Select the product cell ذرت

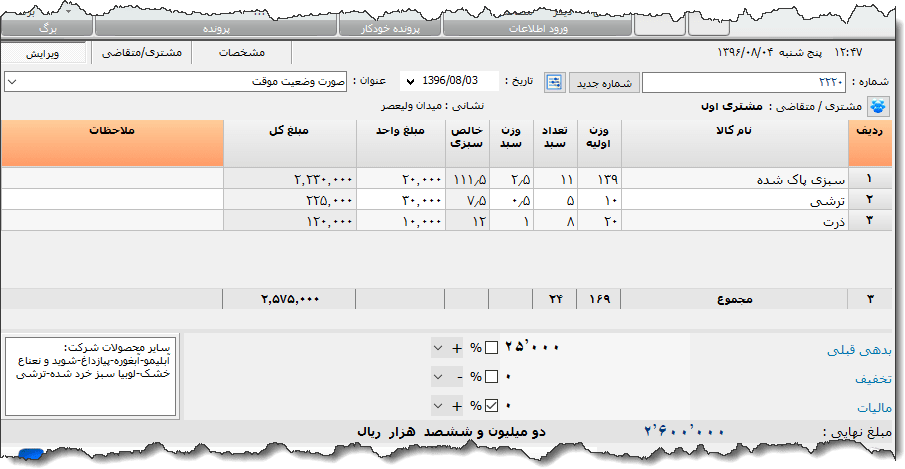[735, 221]
